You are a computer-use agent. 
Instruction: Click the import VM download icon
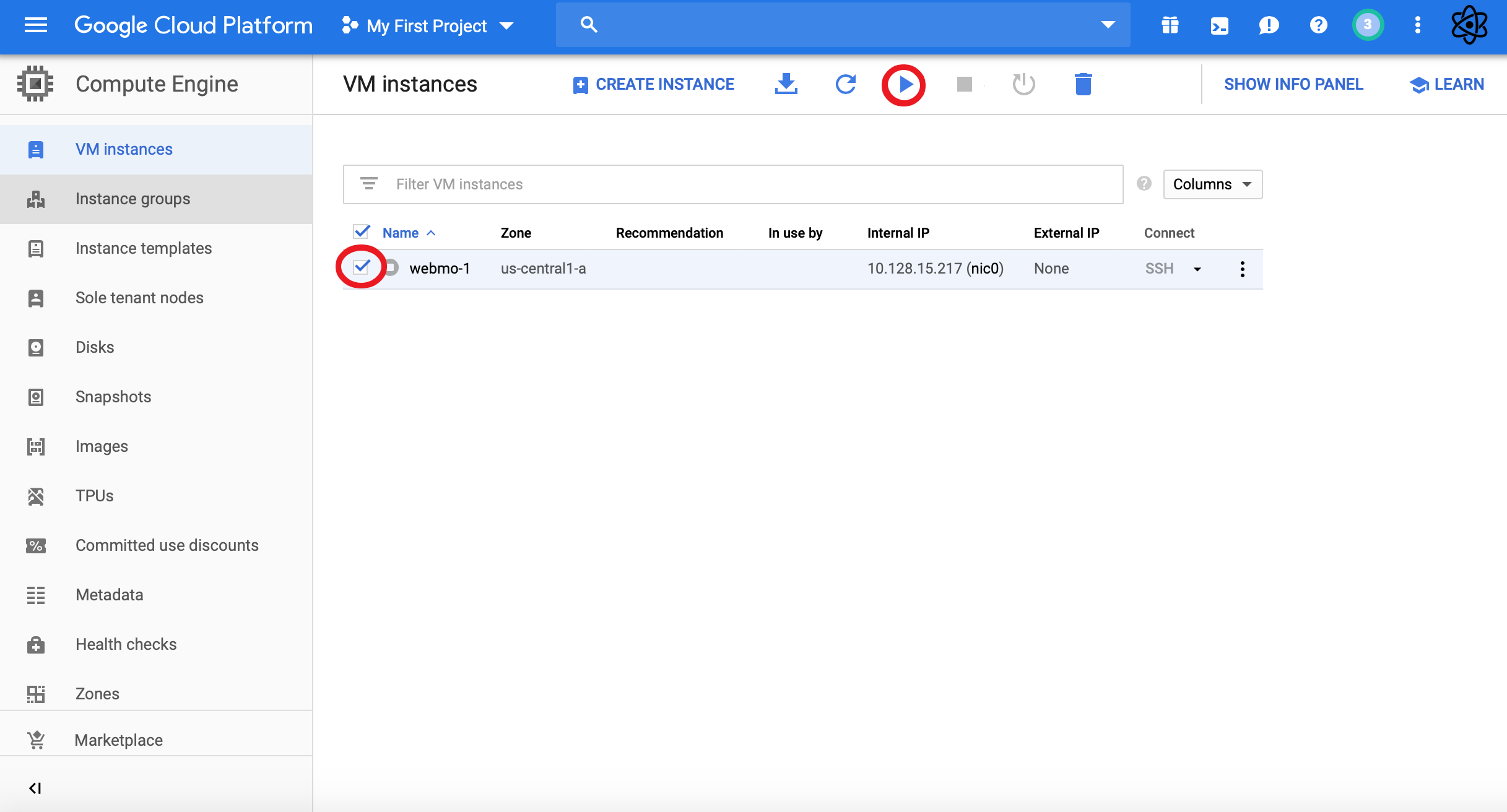(786, 84)
